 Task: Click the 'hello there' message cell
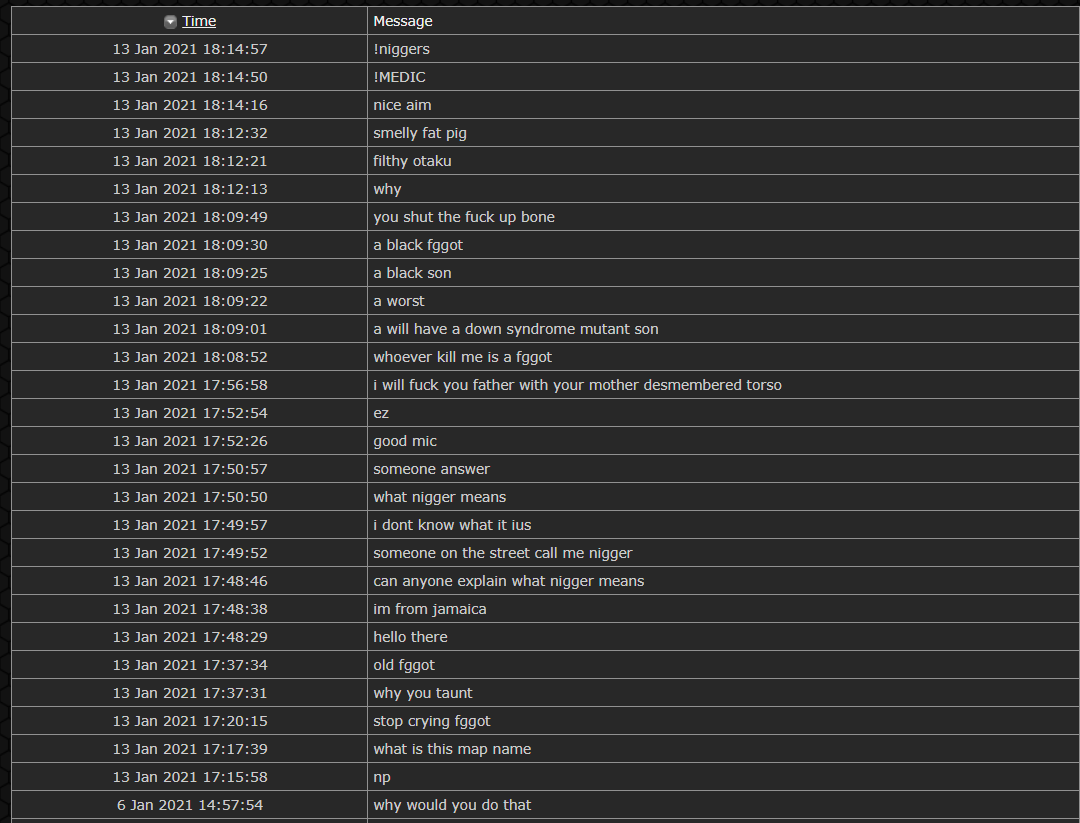pyautogui.click(x=723, y=637)
